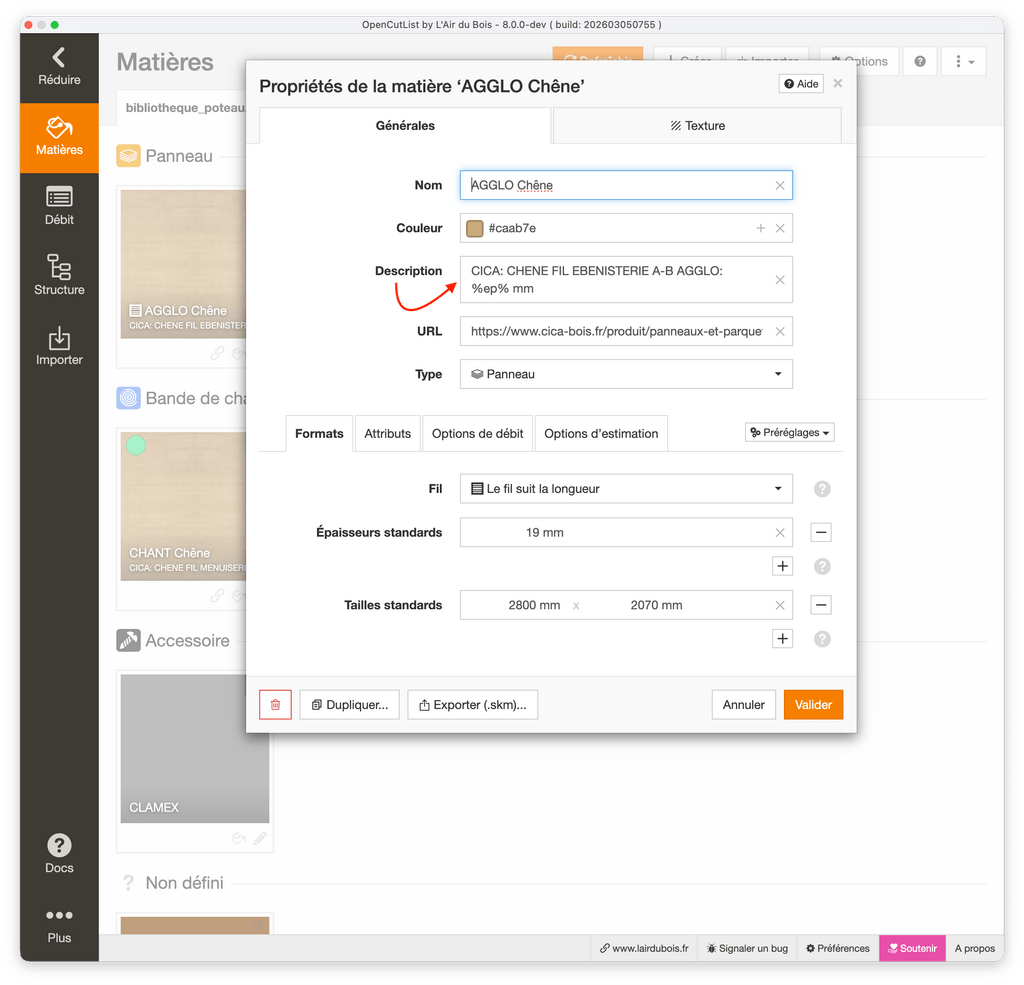
Task: Click the red trash delete icon
Action: tap(275, 705)
